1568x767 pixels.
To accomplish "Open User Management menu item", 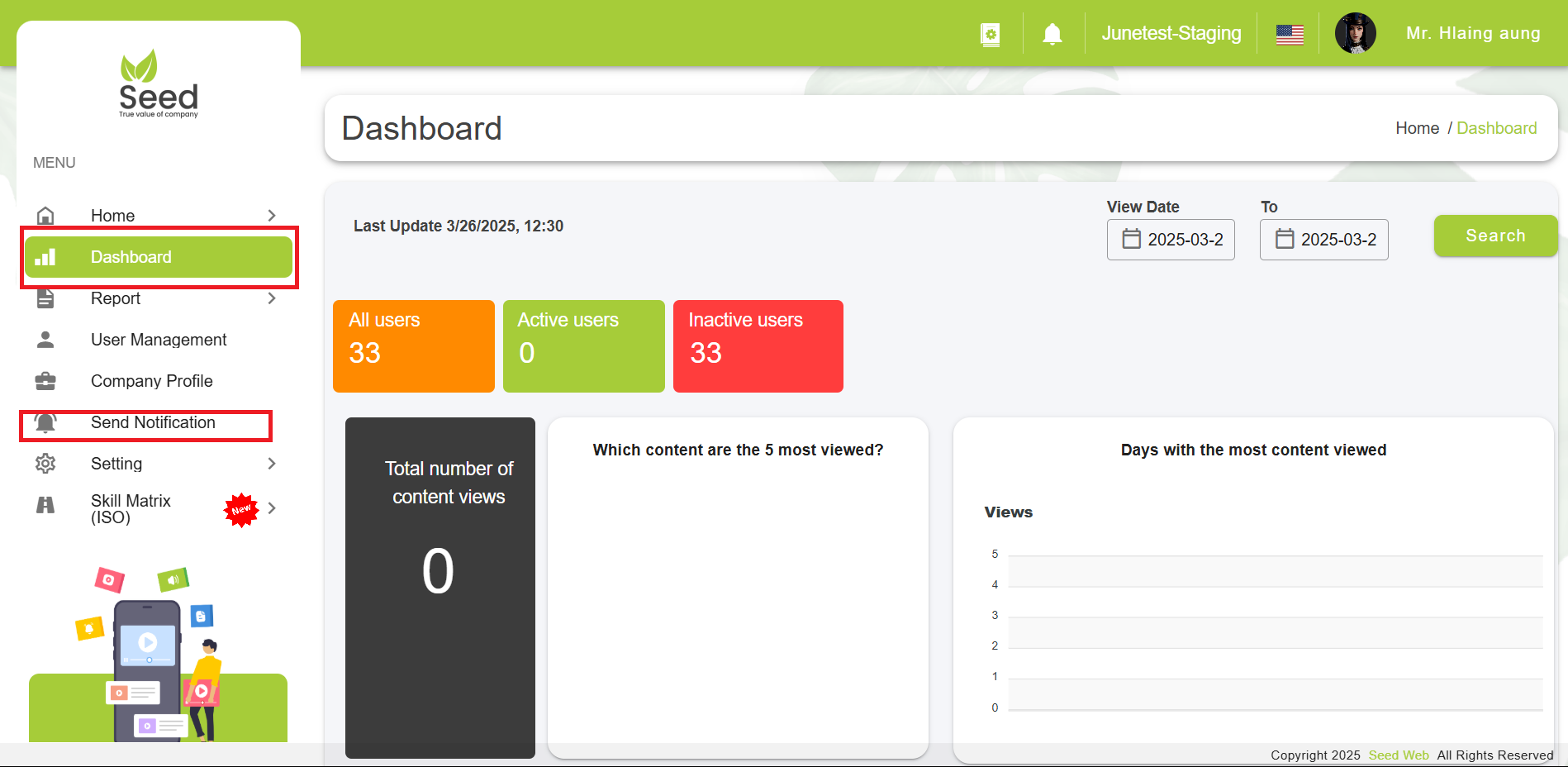I will [x=159, y=340].
